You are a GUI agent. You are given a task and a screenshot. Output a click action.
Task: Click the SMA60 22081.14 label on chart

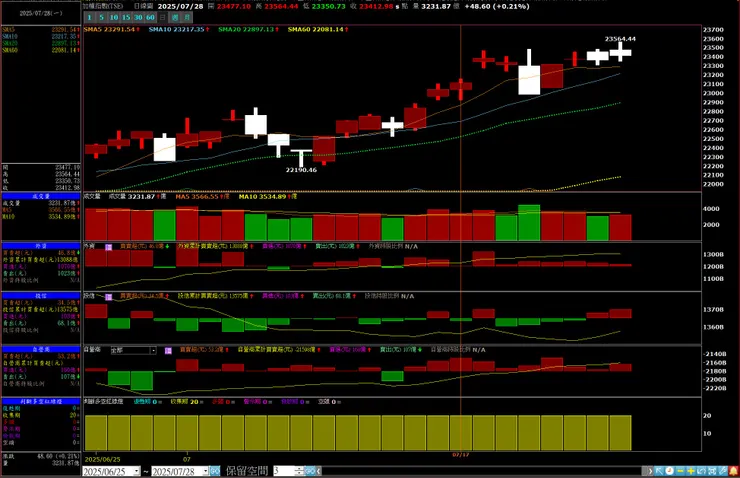click(x=318, y=29)
